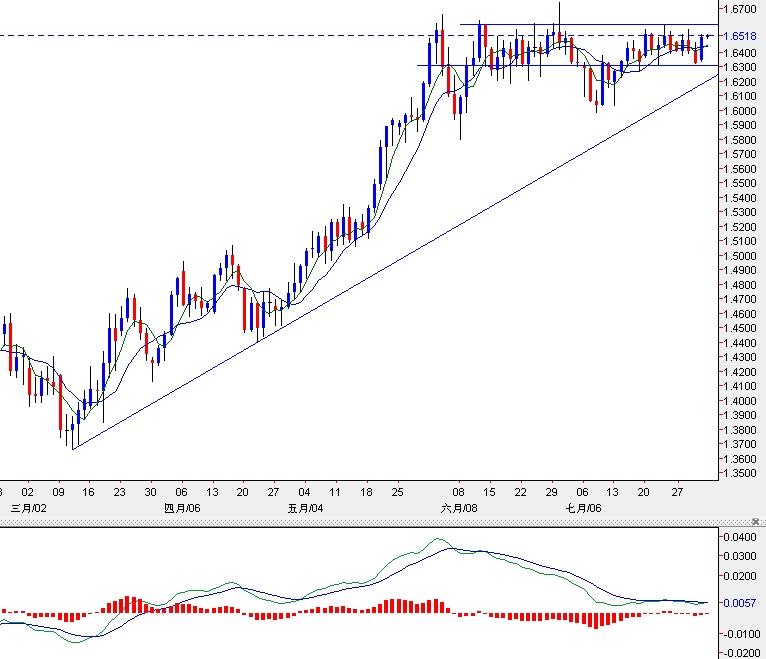This screenshot has height=659, width=766.
Task: Click the 1.6700 price axis label
Action: [x=740, y=9]
